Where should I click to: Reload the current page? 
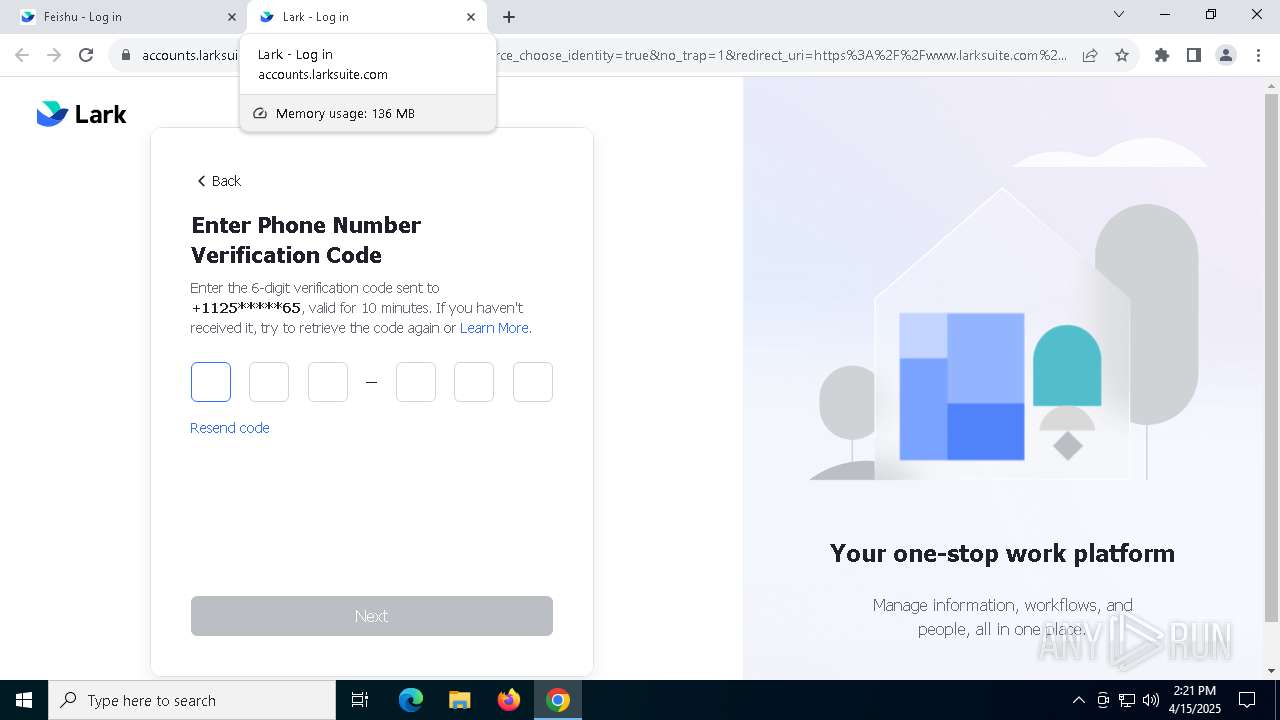(x=86, y=55)
